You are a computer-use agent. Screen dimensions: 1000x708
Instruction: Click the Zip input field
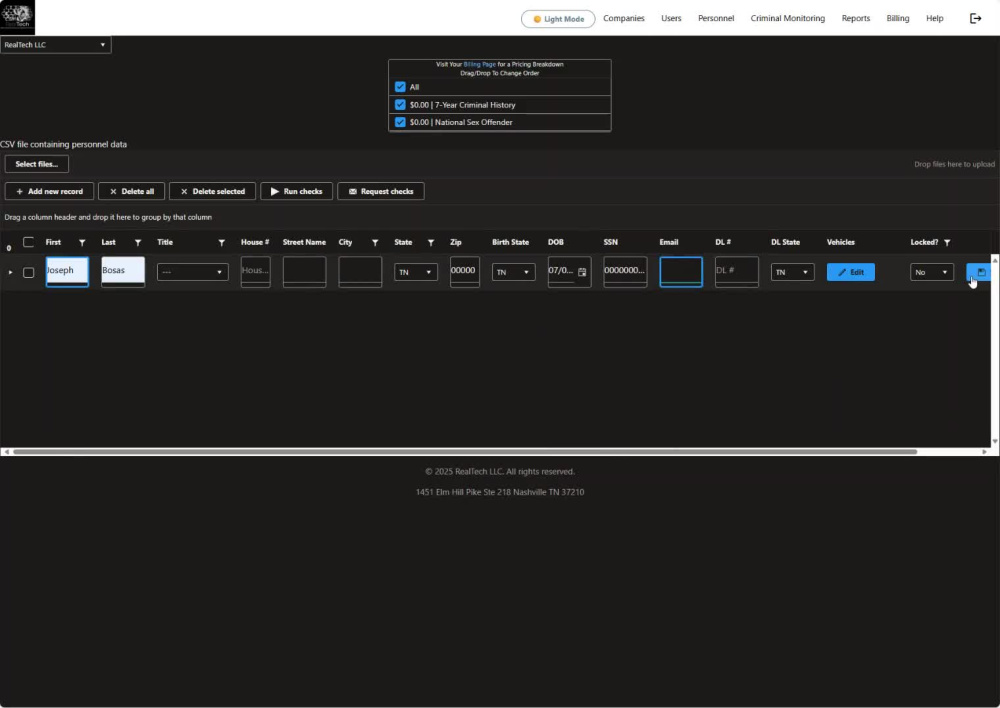[x=465, y=272]
